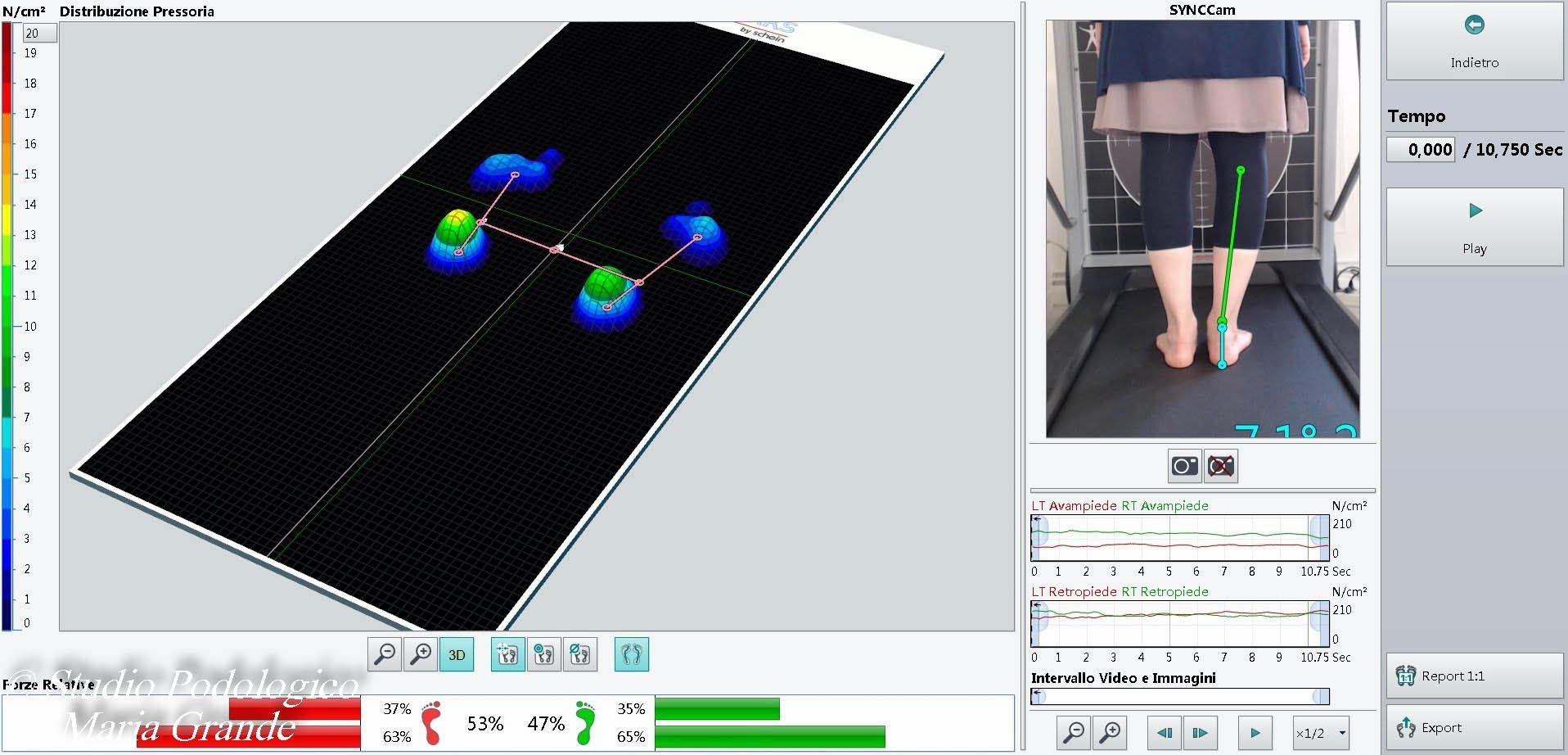The image size is (1568, 755).
Task: Toggle the feet average (Ø) display
Action: coord(580,654)
